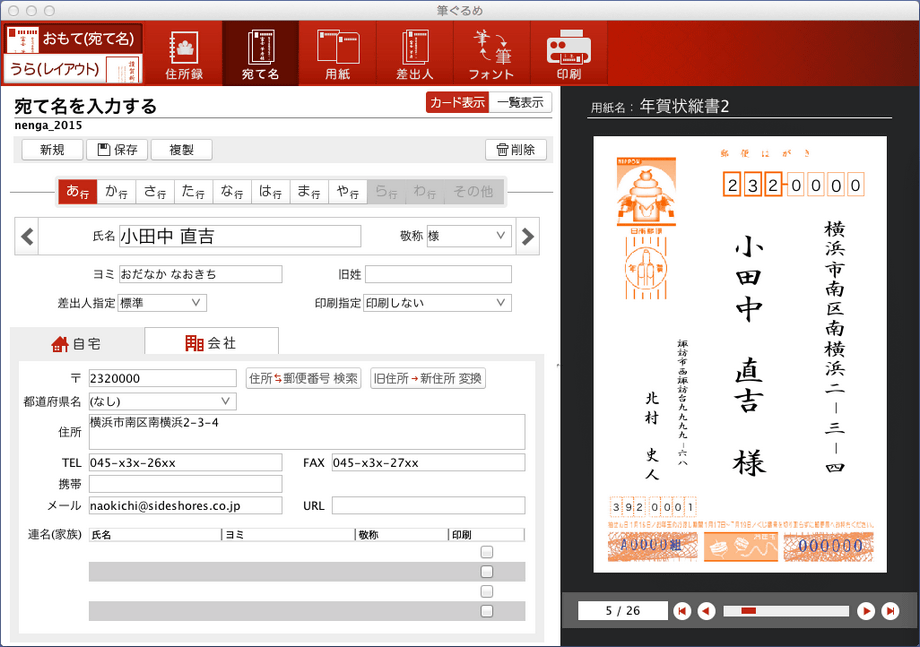Click the 複製 duplicate button

click(181, 150)
